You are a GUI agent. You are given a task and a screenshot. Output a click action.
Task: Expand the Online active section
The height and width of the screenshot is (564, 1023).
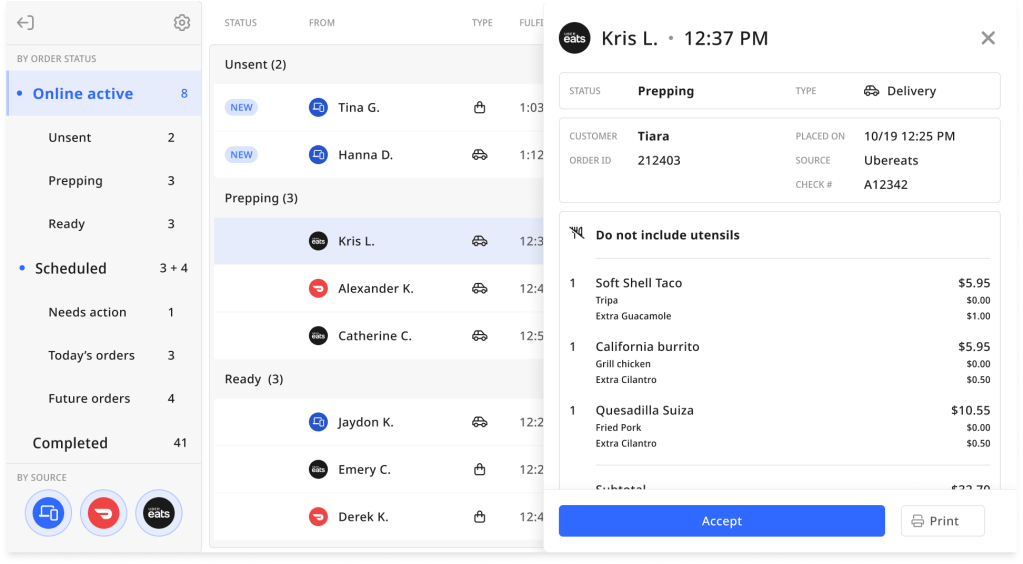point(83,94)
